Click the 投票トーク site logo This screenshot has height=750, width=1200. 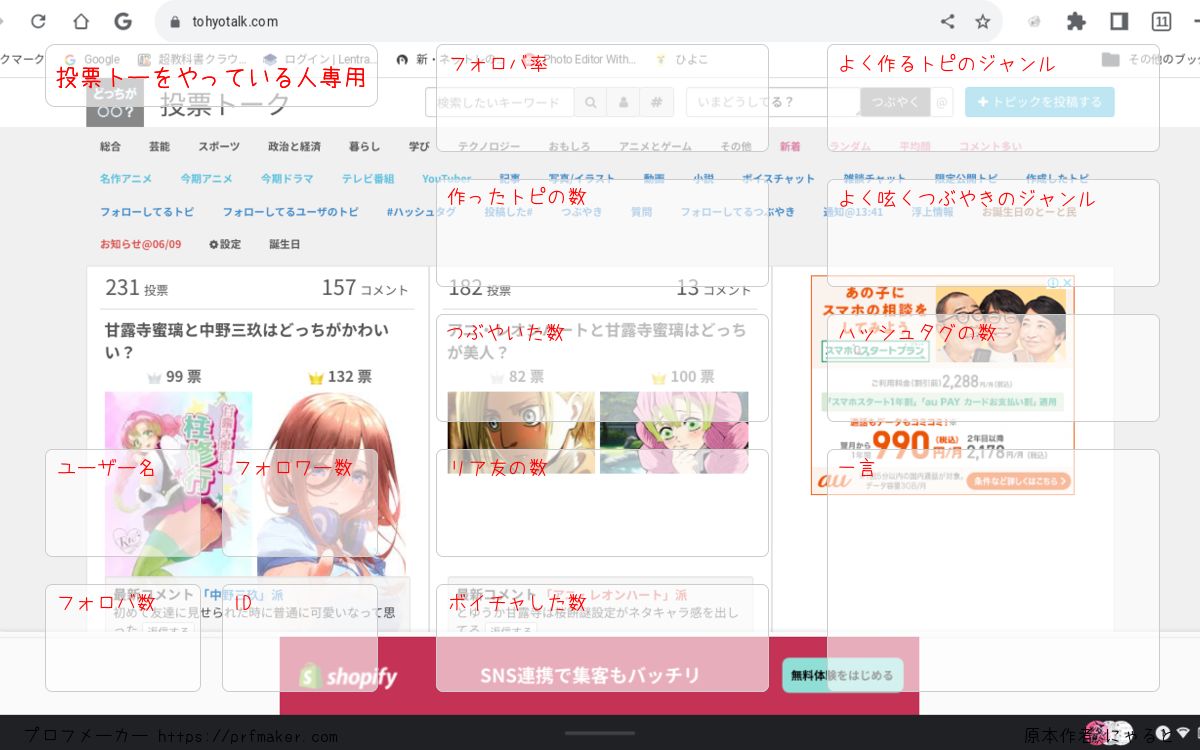[188, 102]
